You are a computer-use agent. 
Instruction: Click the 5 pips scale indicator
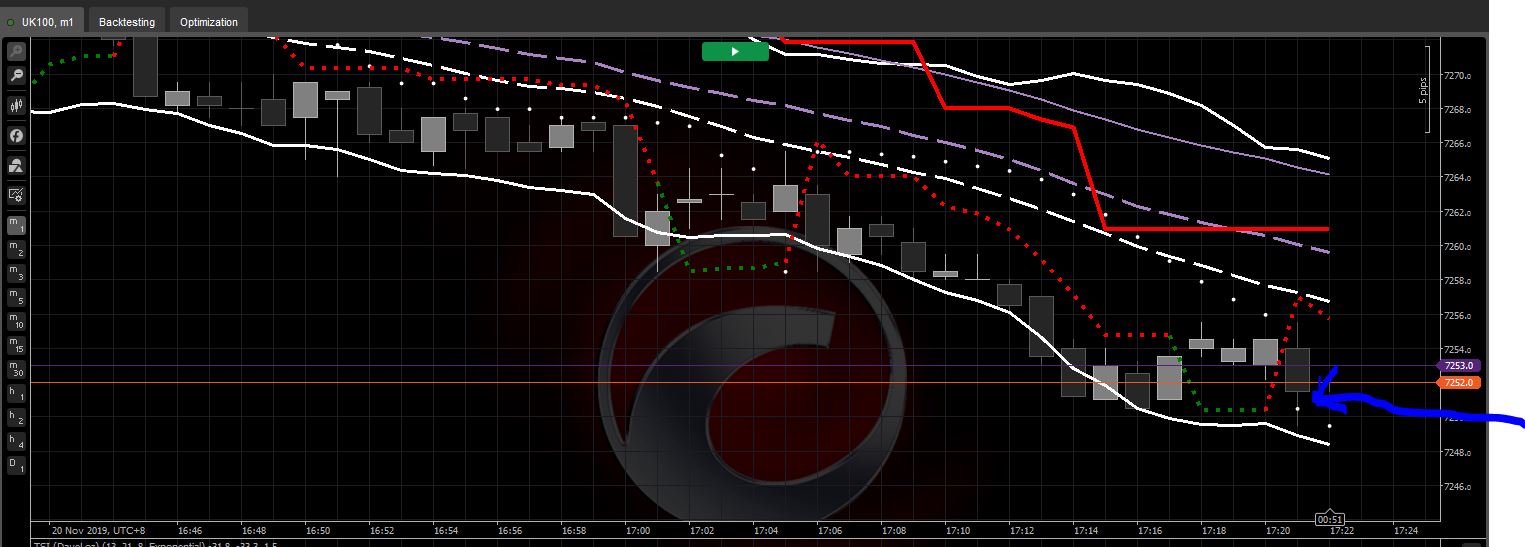coord(1423,89)
